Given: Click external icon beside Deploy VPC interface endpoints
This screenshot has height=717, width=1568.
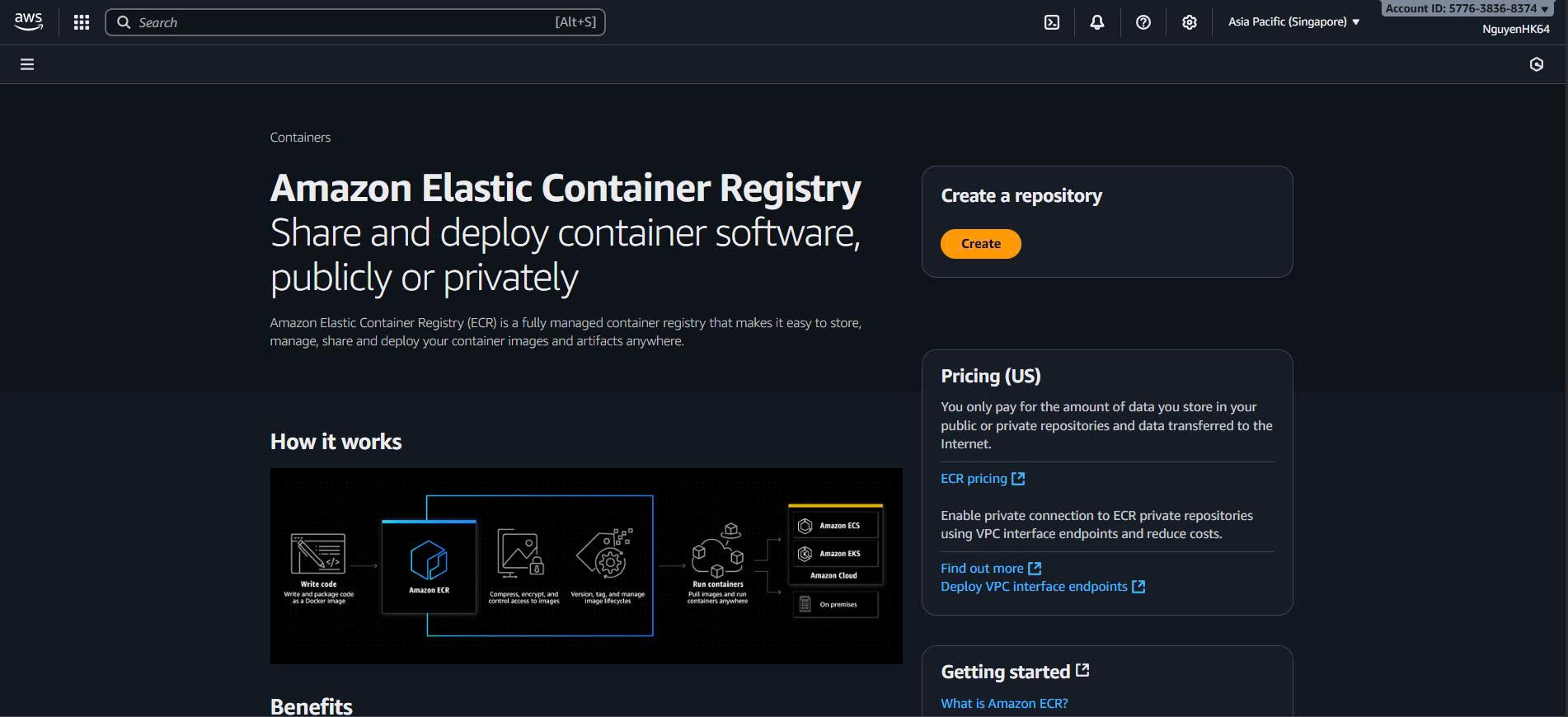Looking at the screenshot, I should pyautogui.click(x=1138, y=587).
